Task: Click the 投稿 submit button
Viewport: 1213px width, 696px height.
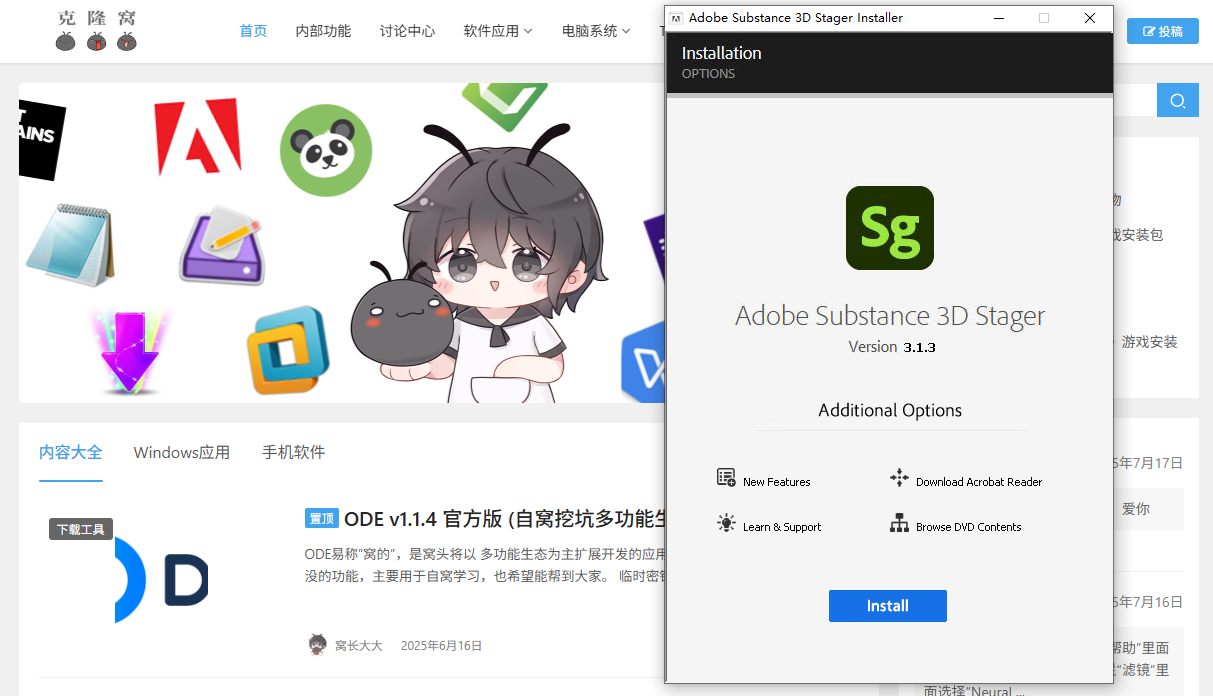Action: [x=1163, y=31]
